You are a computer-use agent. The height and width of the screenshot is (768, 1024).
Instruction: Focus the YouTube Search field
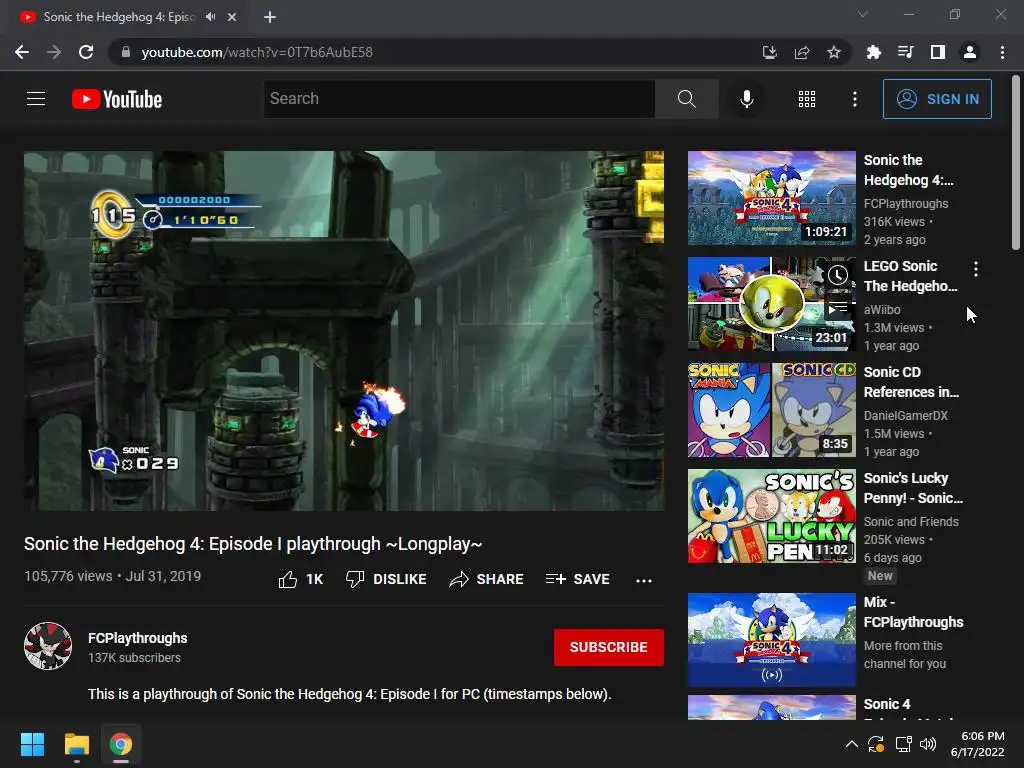click(459, 99)
